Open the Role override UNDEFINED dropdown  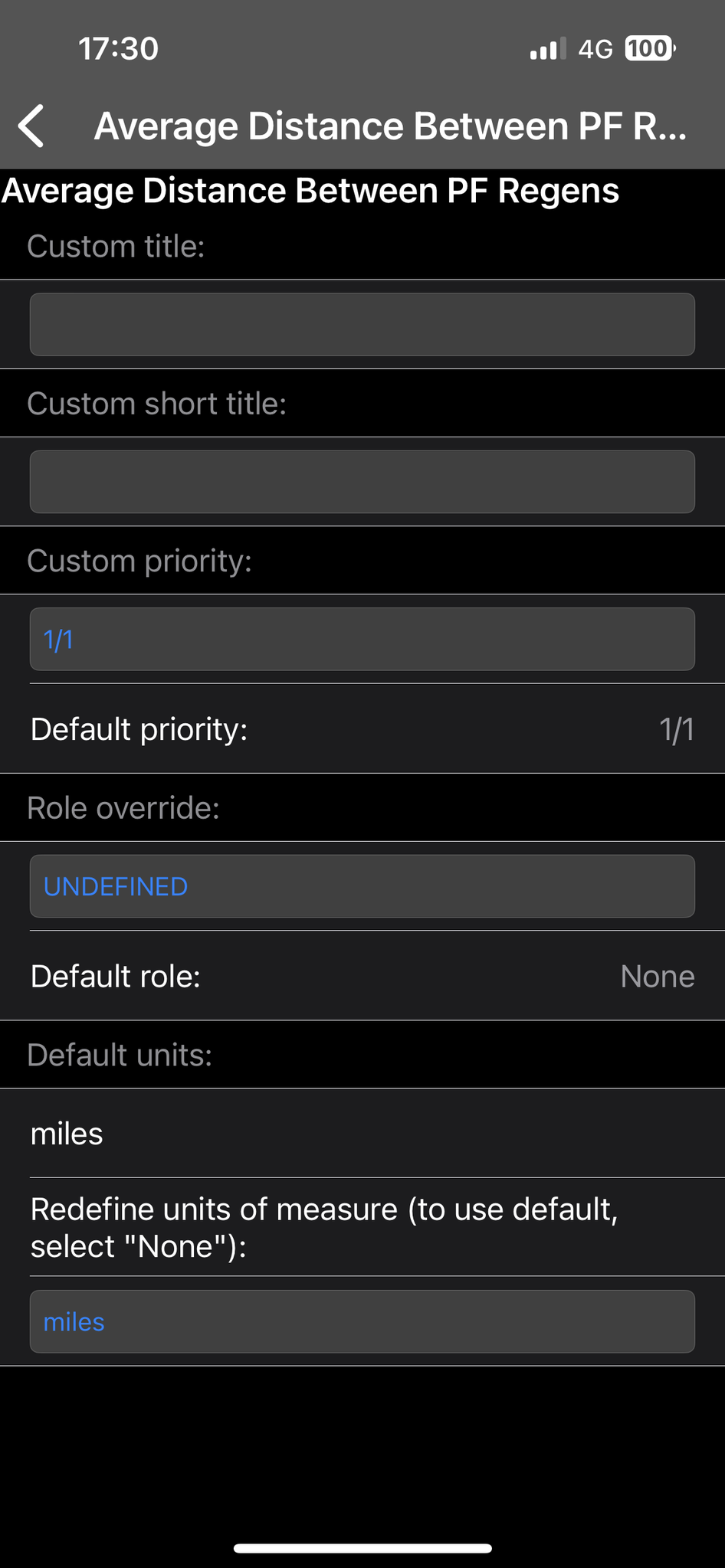tap(362, 886)
